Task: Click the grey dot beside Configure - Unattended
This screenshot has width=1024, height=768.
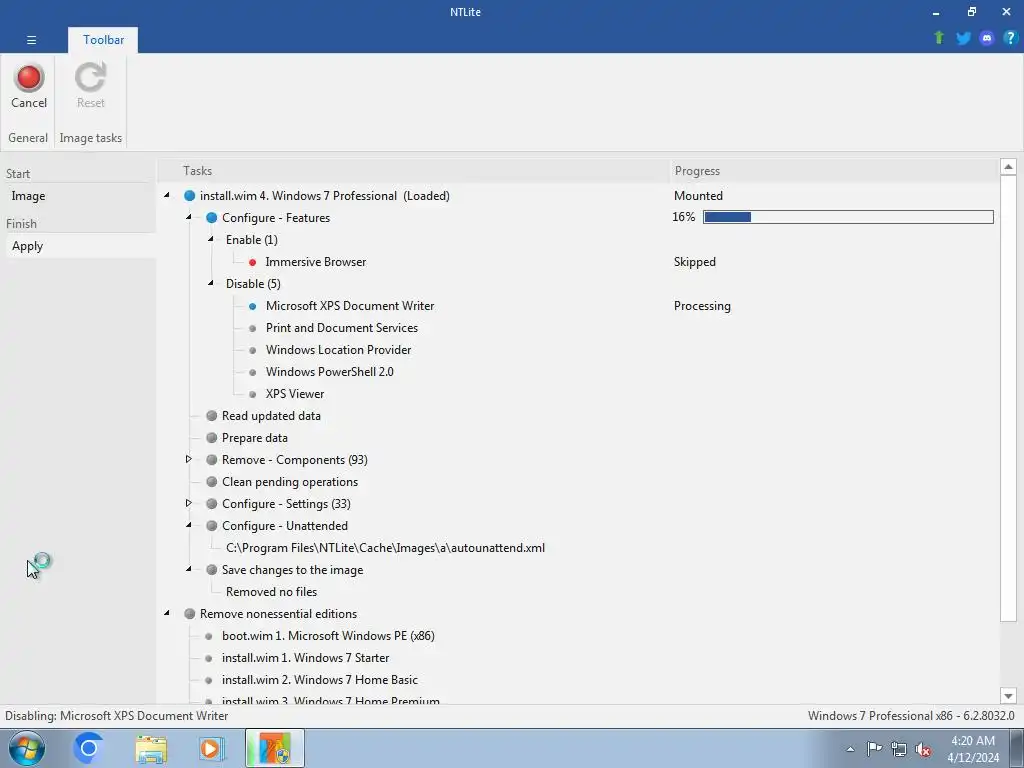Action: point(212,526)
